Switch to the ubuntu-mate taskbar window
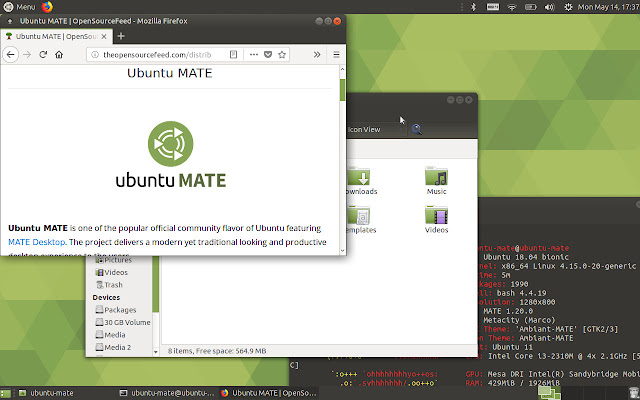Image resolution: width=640 pixels, height=400 pixels. [x=46, y=393]
